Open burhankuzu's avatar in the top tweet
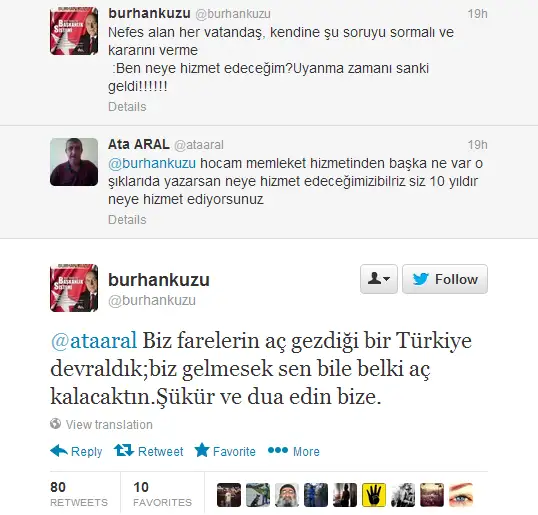Image resolution: width=538 pixels, height=515 pixels. pos(74,31)
